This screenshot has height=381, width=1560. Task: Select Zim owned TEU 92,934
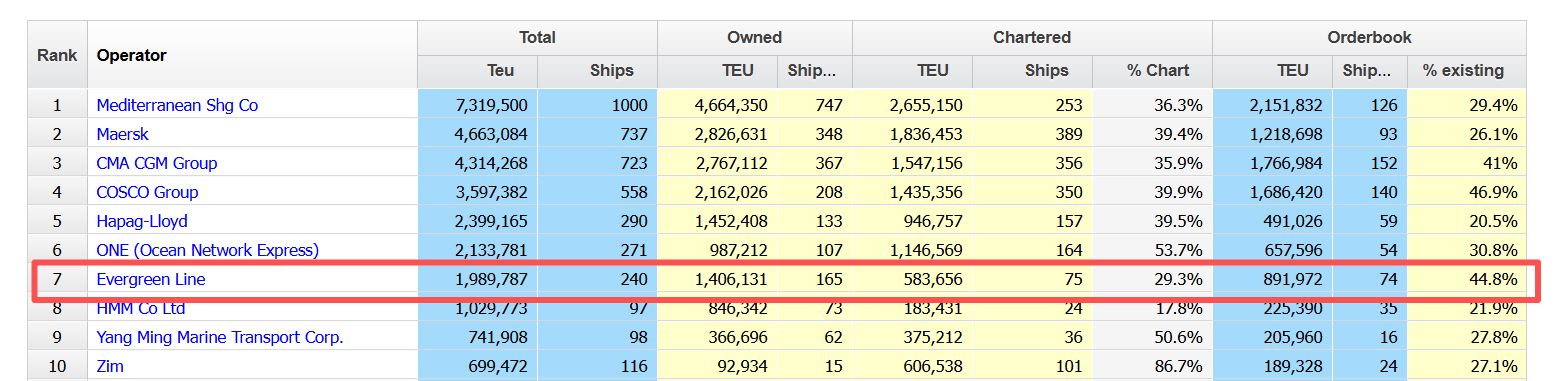coord(717,366)
